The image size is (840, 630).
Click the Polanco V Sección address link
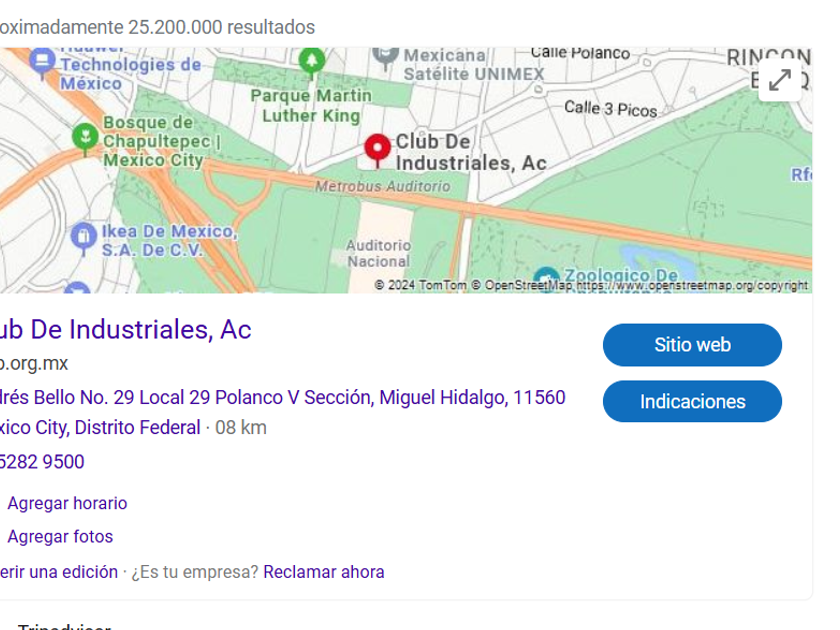point(282,398)
